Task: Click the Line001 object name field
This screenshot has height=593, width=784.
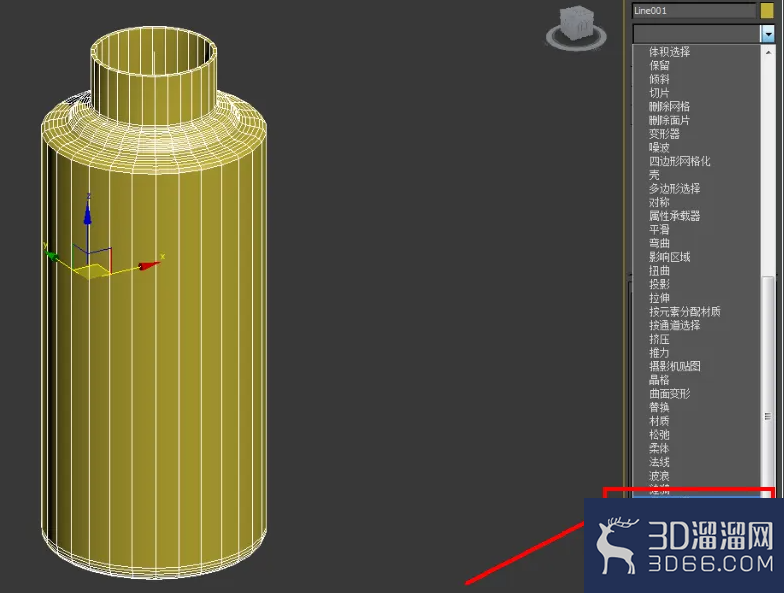Action: 694,10
